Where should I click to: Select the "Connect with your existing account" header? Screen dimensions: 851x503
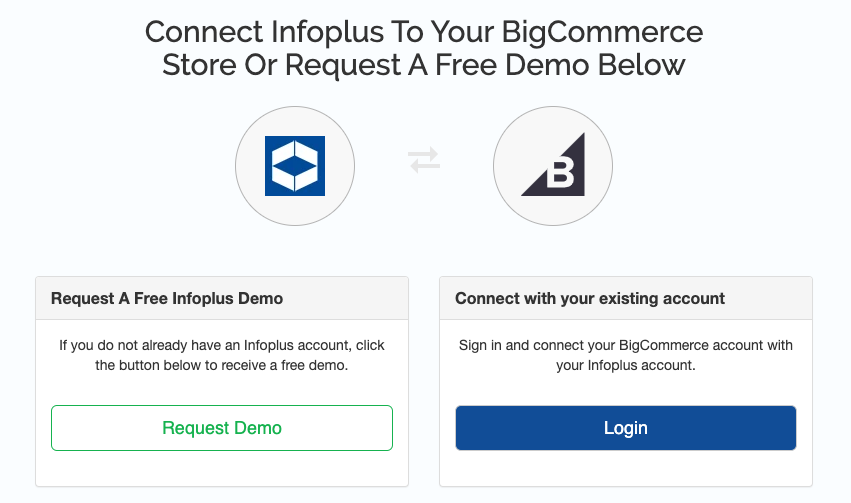590,298
